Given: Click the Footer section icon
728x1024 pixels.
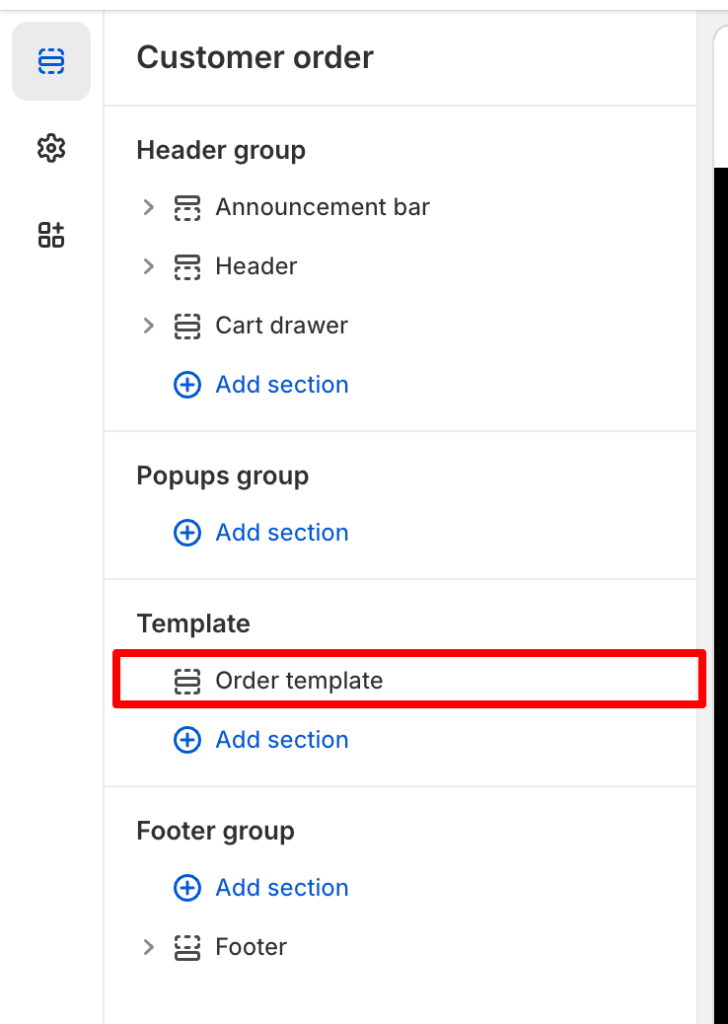Looking at the screenshot, I should click(187, 947).
